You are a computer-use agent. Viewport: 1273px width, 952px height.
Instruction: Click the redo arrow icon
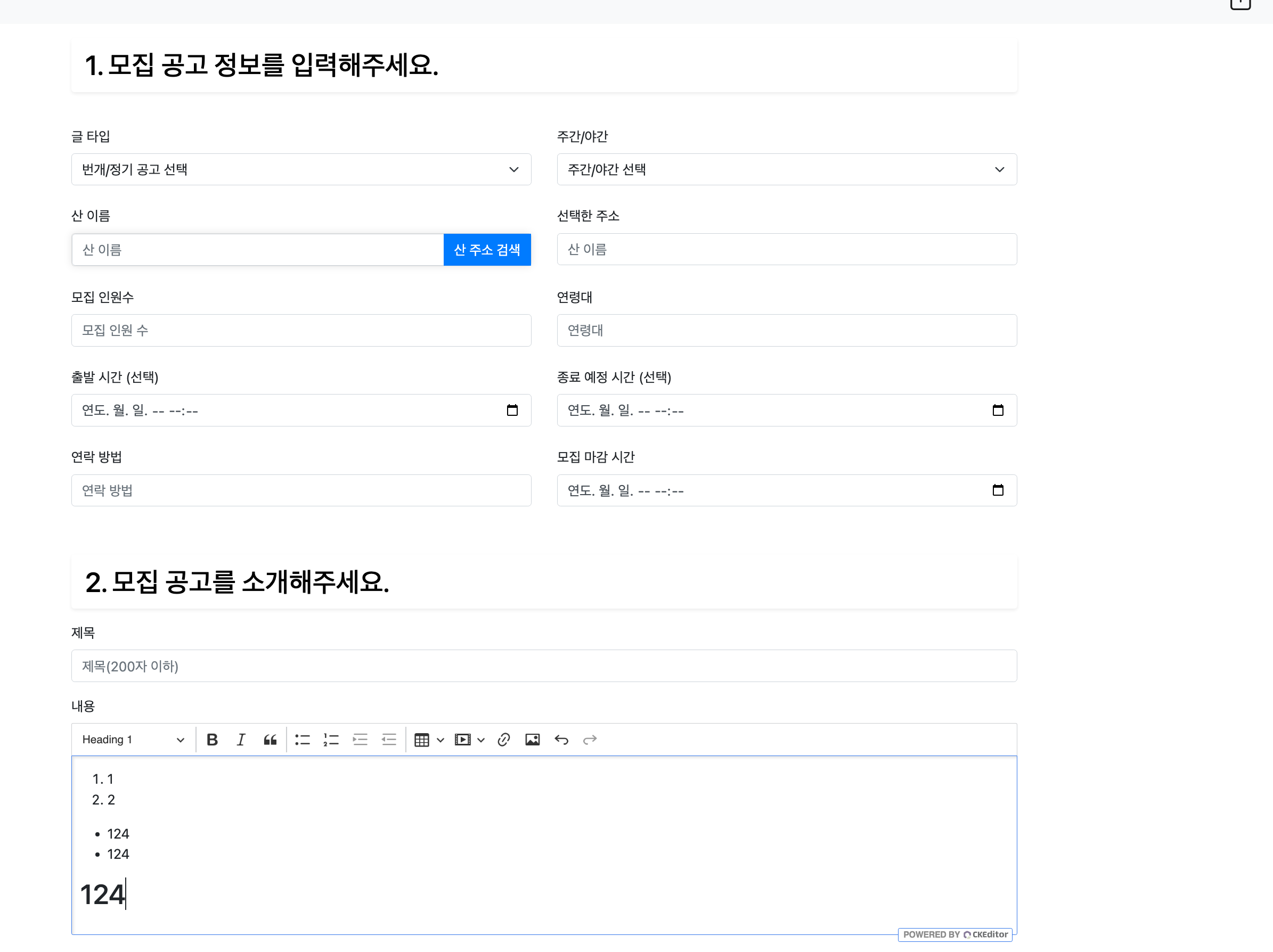click(x=590, y=739)
